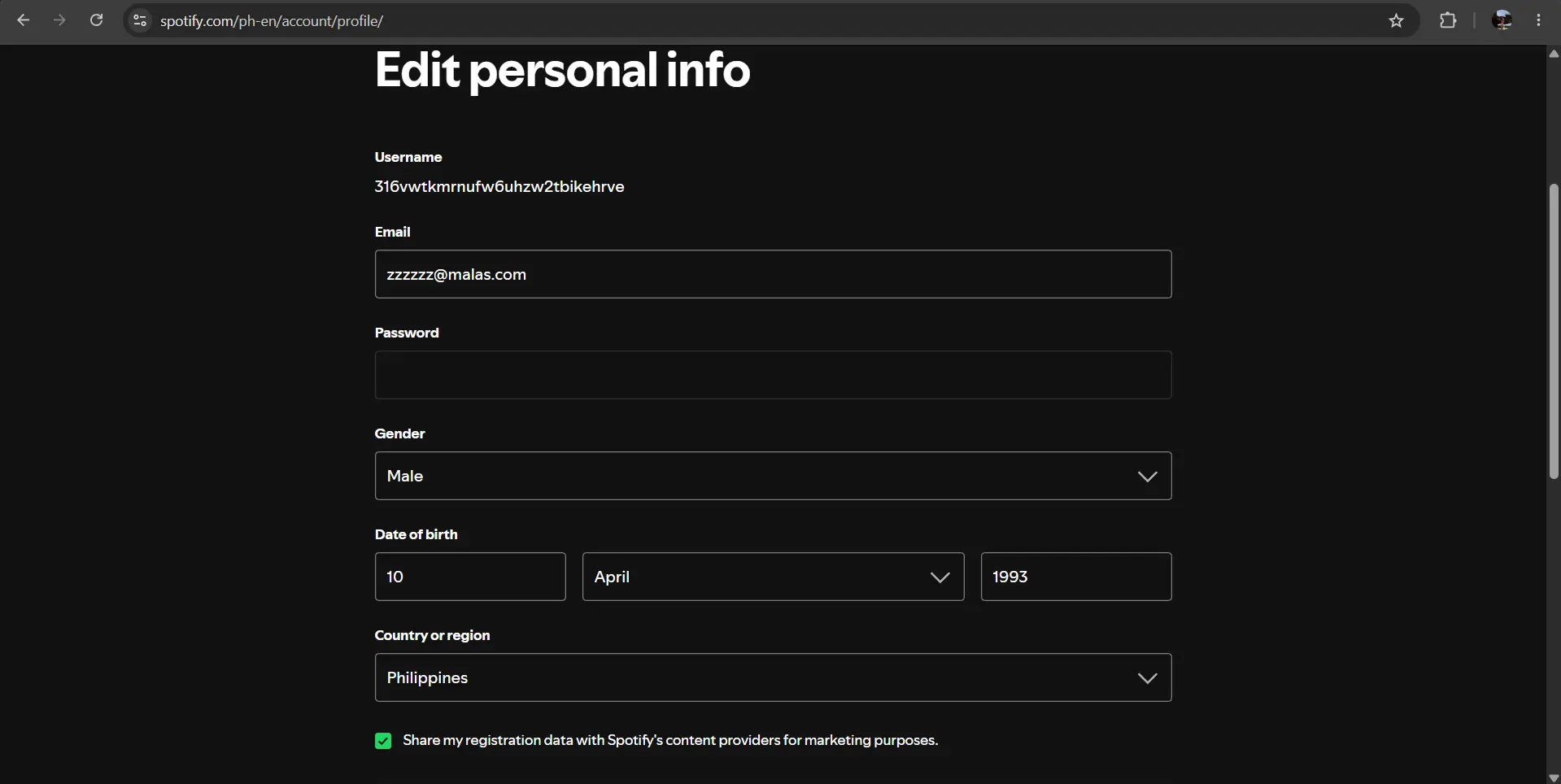Click the page scrollbar thumb
Image resolution: width=1561 pixels, height=784 pixels.
pyautogui.click(x=1554, y=331)
